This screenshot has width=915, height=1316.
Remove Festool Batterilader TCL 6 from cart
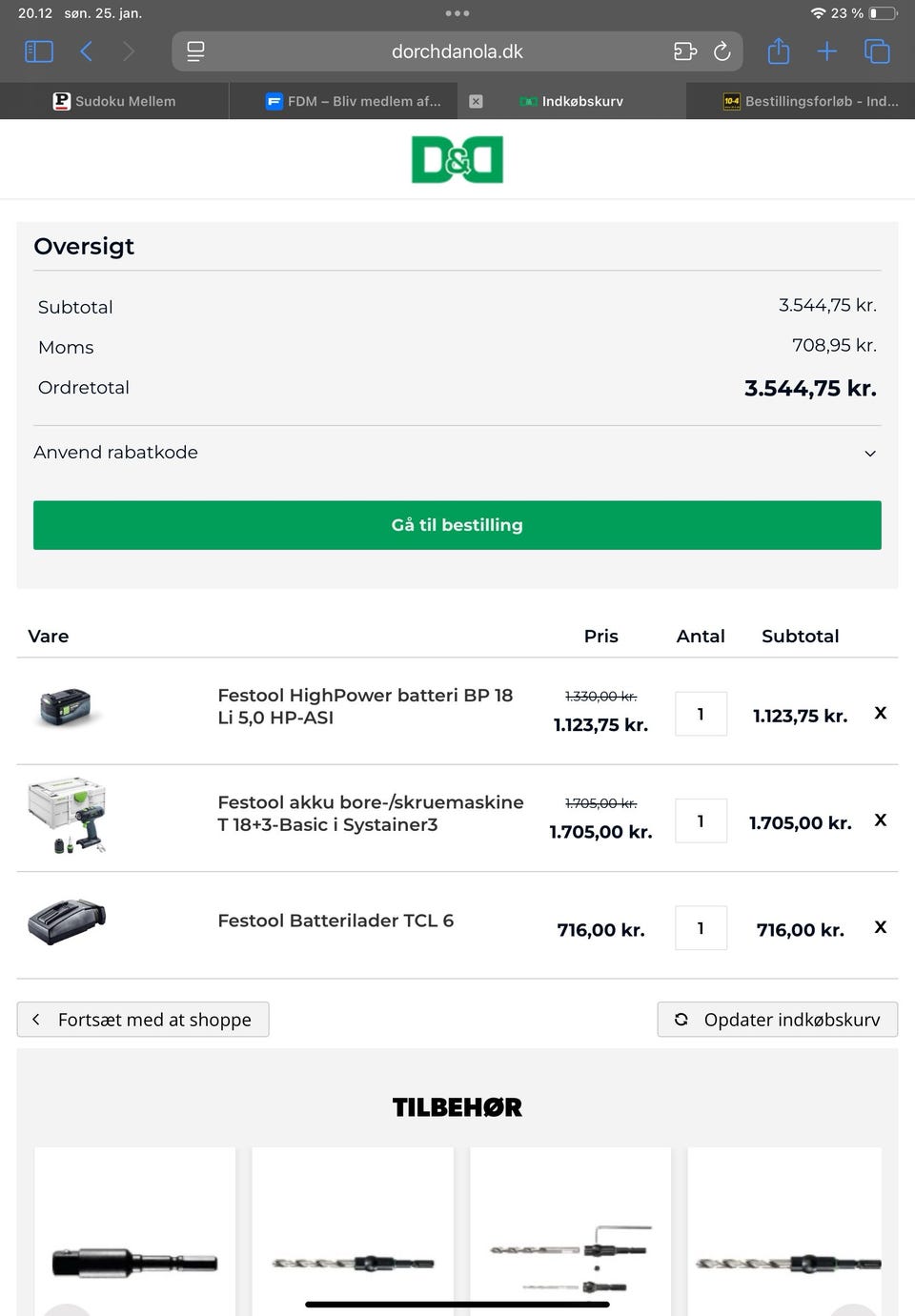pyautogui.click(x=881, y=927)
